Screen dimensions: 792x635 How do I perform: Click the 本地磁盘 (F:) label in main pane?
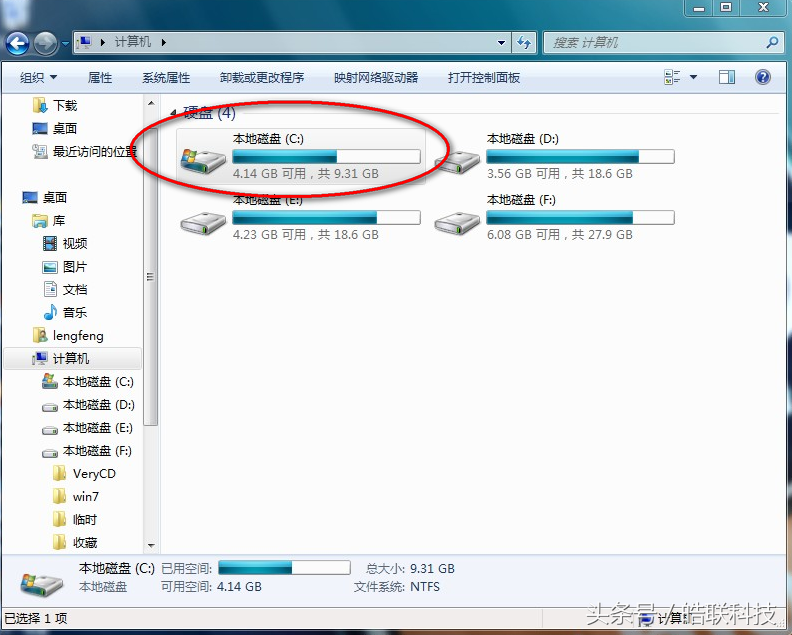click(521, 200)
